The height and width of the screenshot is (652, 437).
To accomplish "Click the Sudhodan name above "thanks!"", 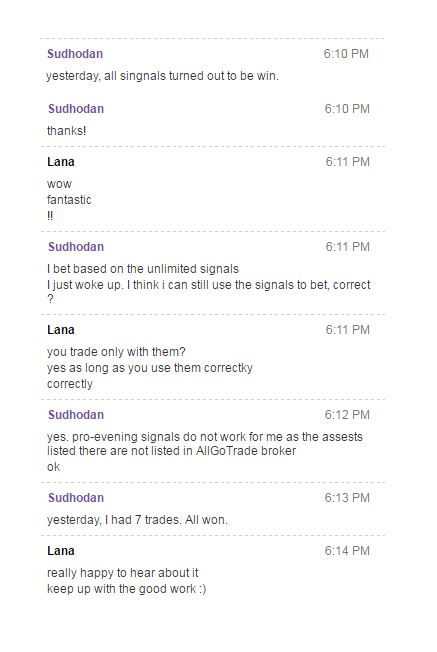I will (x=76, y=109).
